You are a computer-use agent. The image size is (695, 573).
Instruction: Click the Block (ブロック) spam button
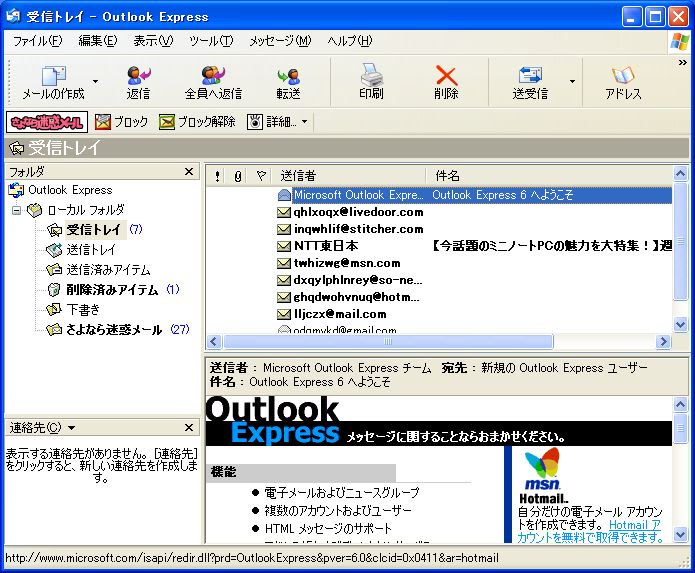121,121
